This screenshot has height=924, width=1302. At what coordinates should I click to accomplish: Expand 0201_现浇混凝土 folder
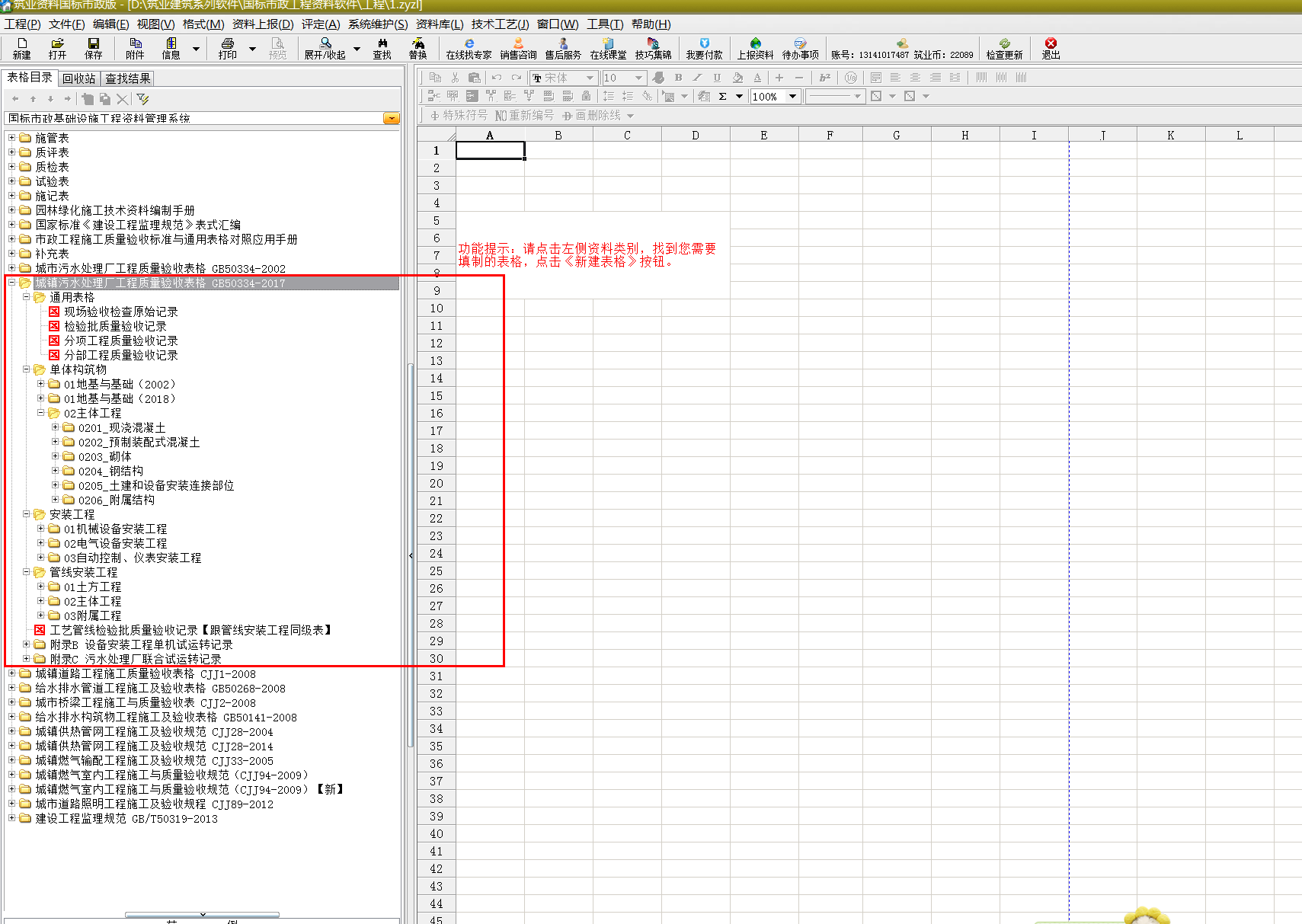point(55,427)
